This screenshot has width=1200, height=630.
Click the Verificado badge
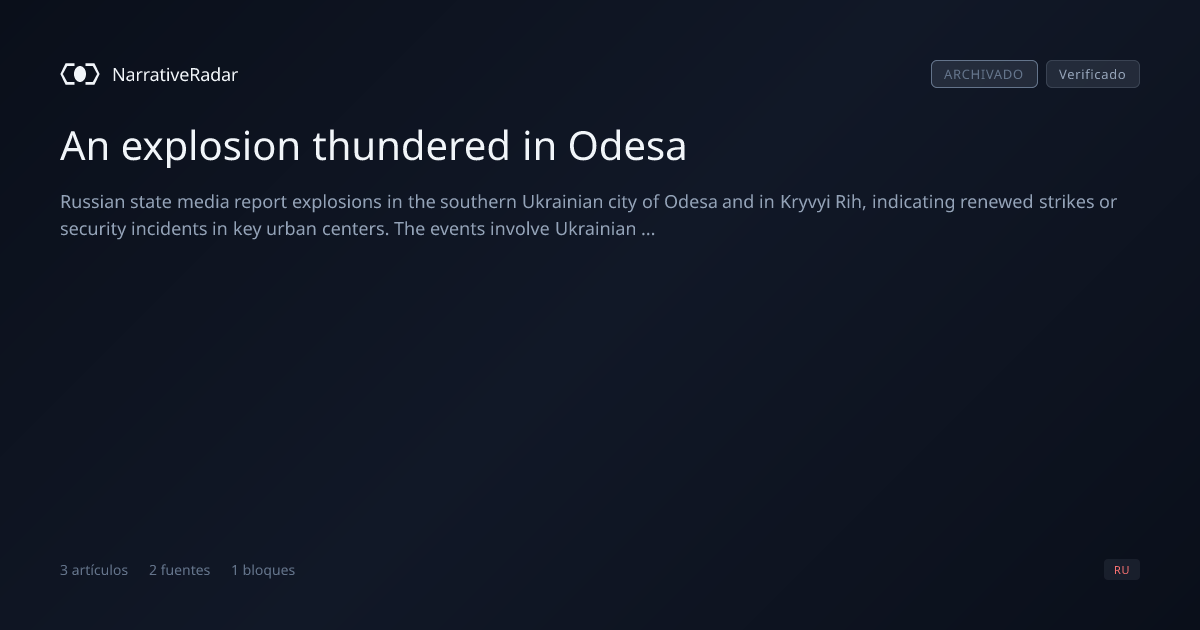1092,74
